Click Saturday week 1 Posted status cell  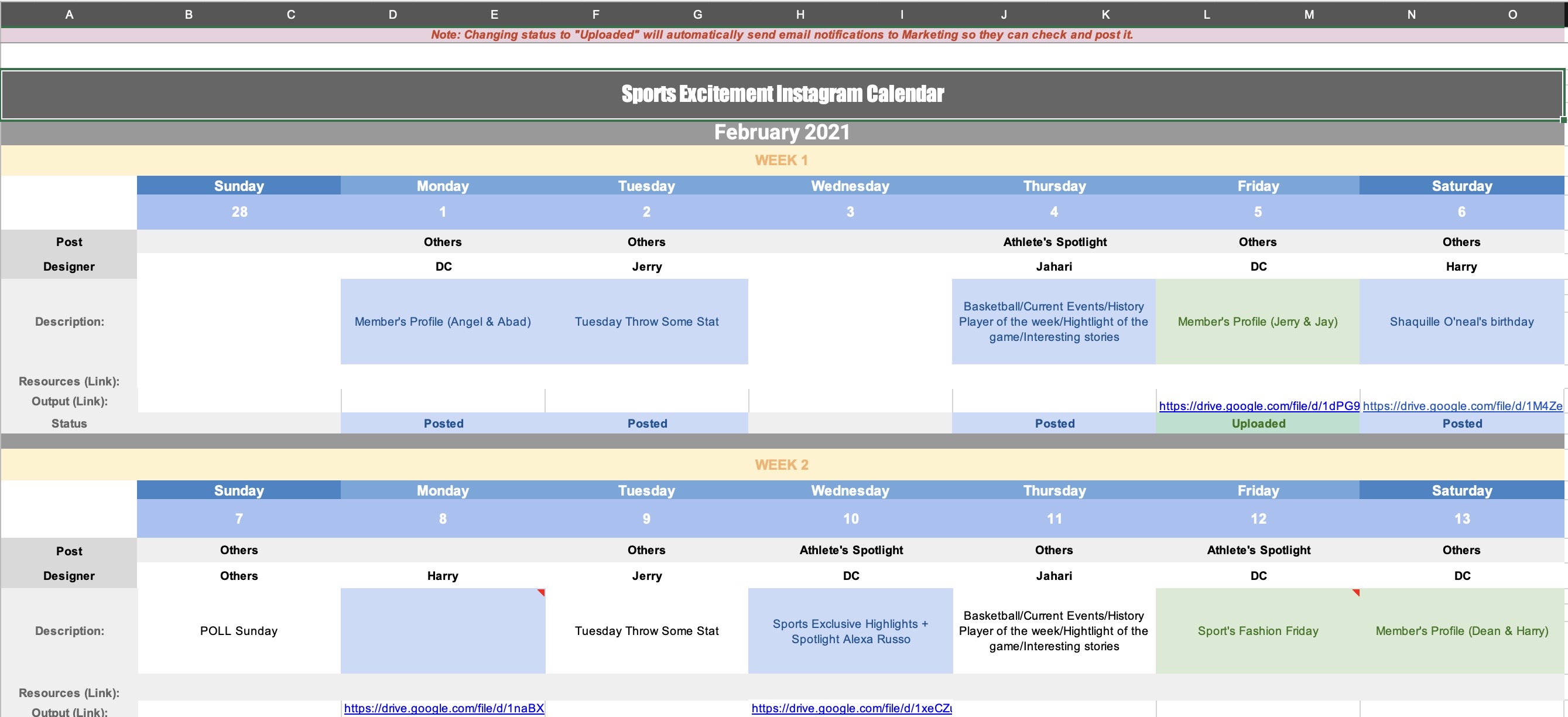click(x=1461, y=424)
